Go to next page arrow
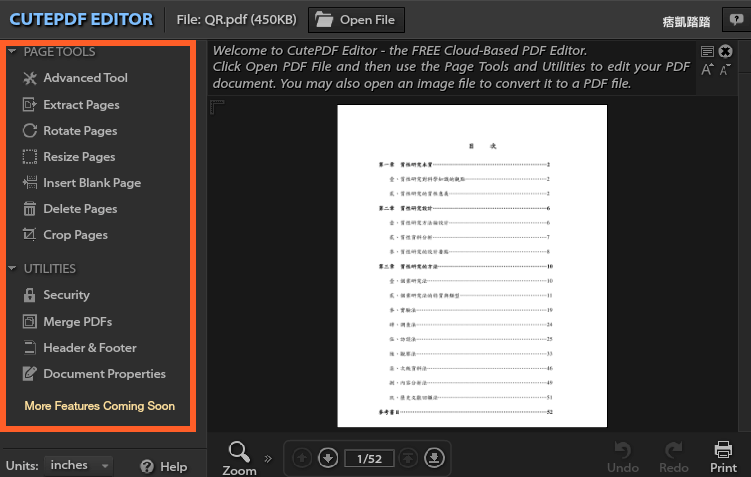The height and width of the screenshot is (477, 751). pos(328,458)
